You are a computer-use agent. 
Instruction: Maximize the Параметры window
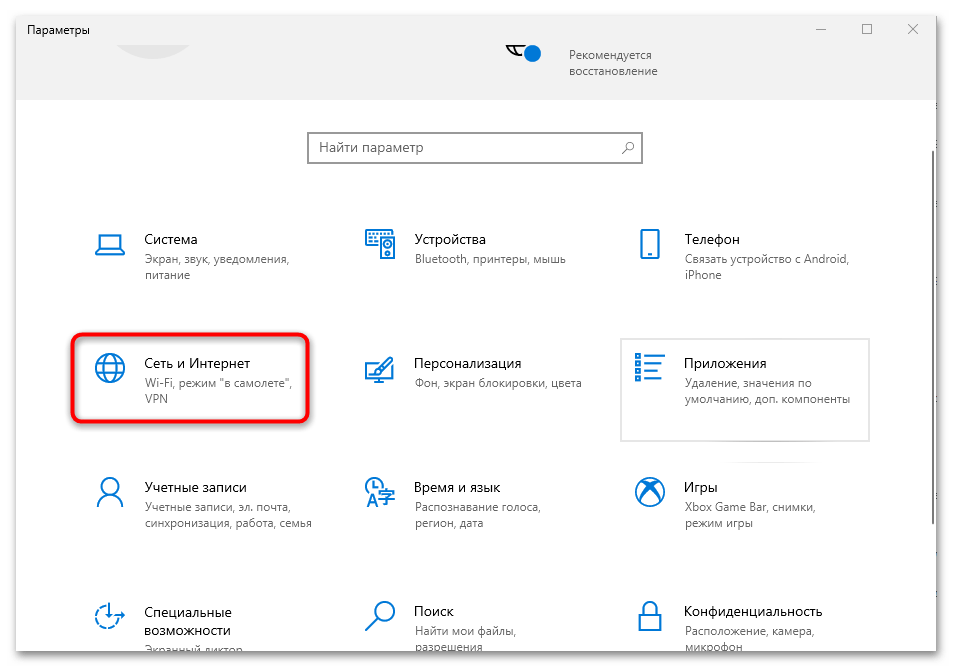[866, 29]
